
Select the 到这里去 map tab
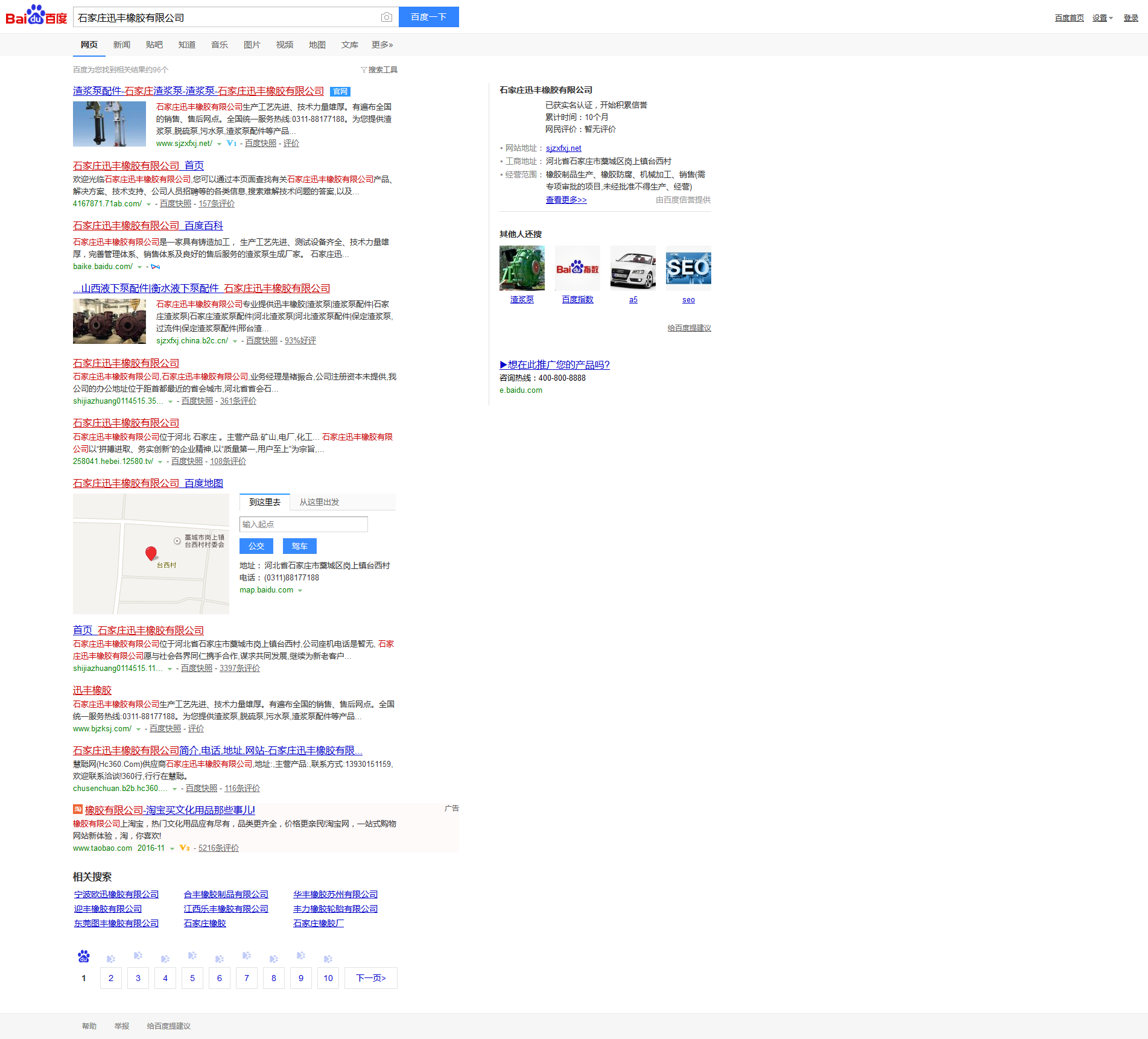click(265, 502)
